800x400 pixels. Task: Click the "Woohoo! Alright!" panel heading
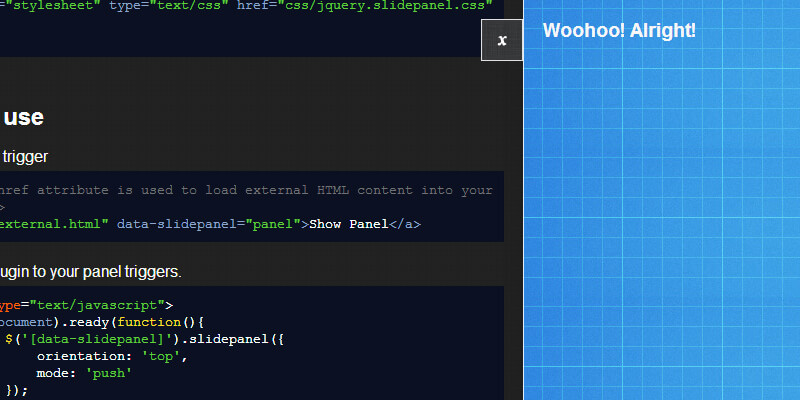[x=619, y=30]
